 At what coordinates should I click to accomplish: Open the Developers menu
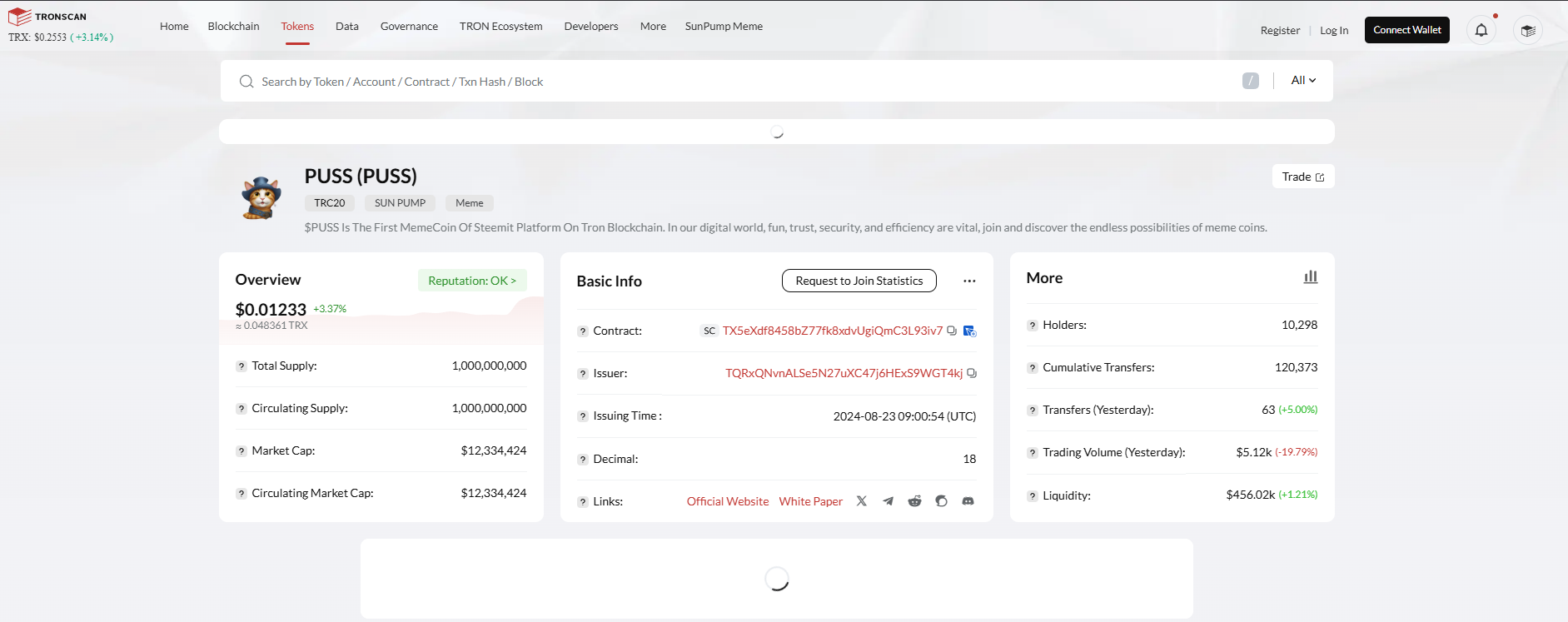(x=591, y=26)
